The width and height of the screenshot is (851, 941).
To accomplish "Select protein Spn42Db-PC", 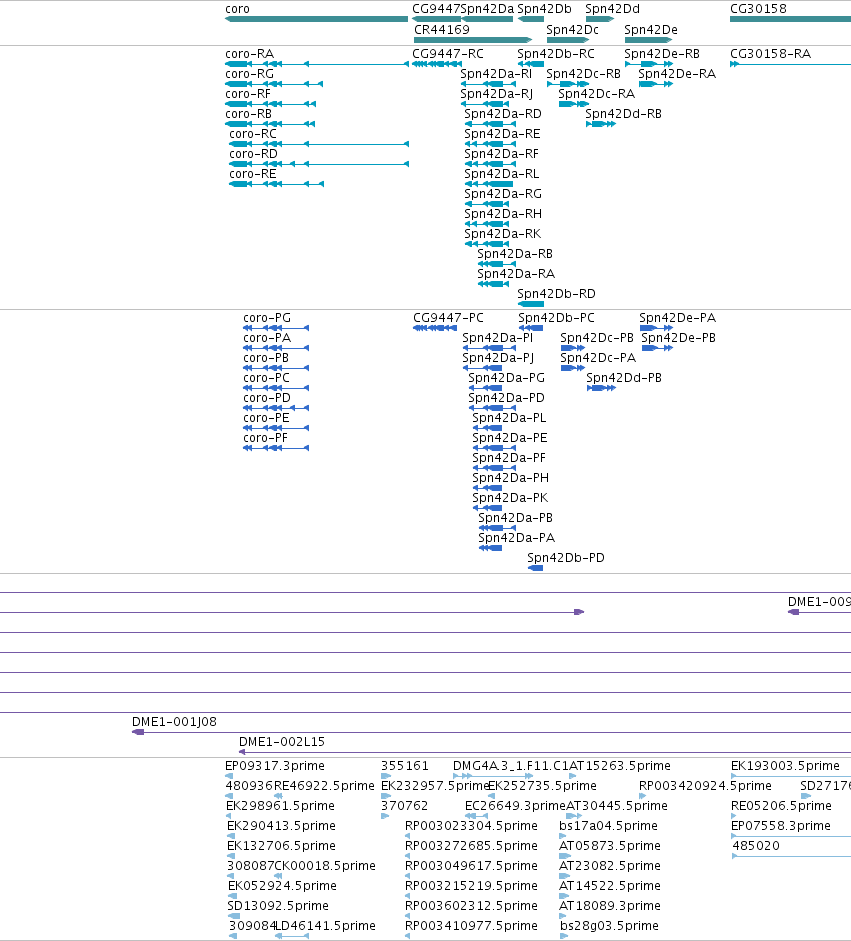I will [x=531, y=328].
